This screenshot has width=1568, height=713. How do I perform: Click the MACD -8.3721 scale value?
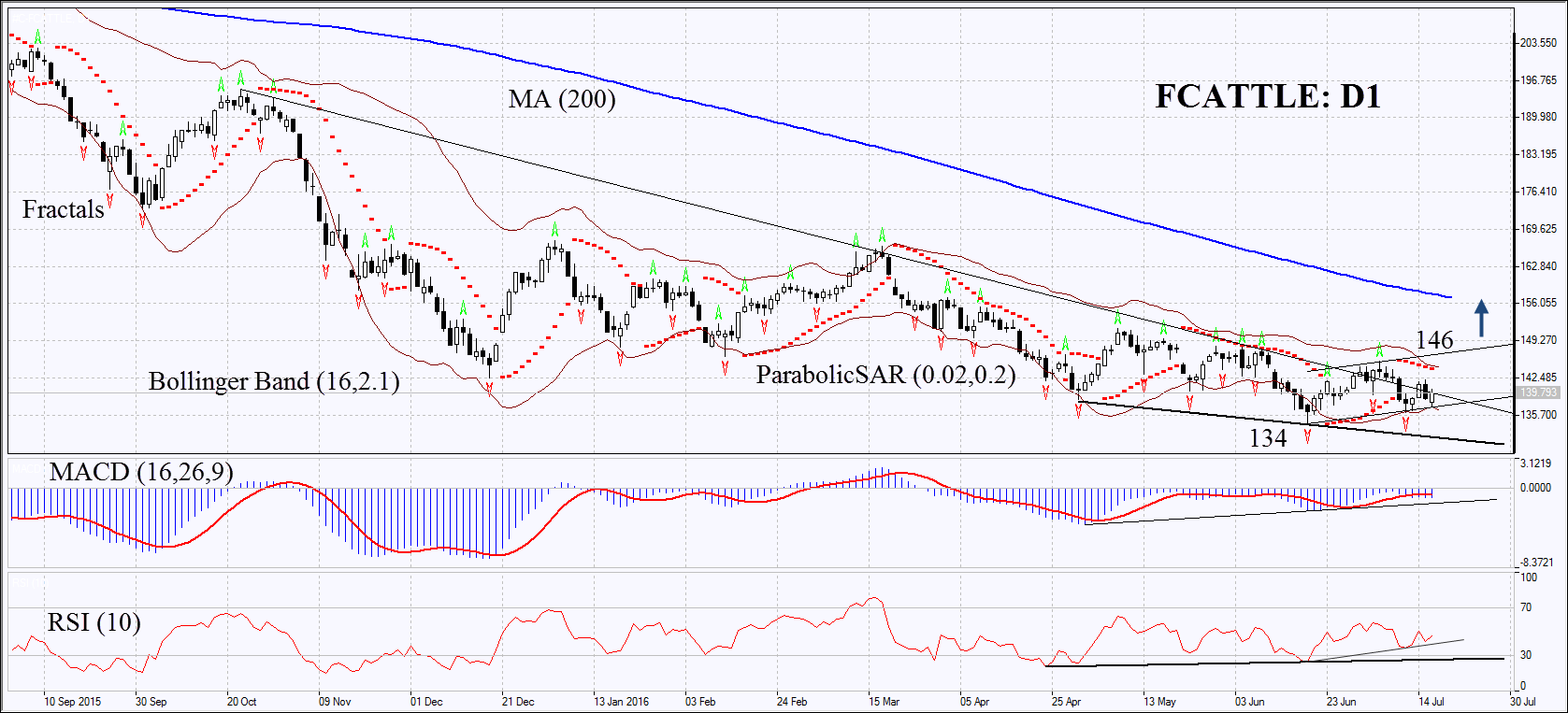coord(1536,563)
